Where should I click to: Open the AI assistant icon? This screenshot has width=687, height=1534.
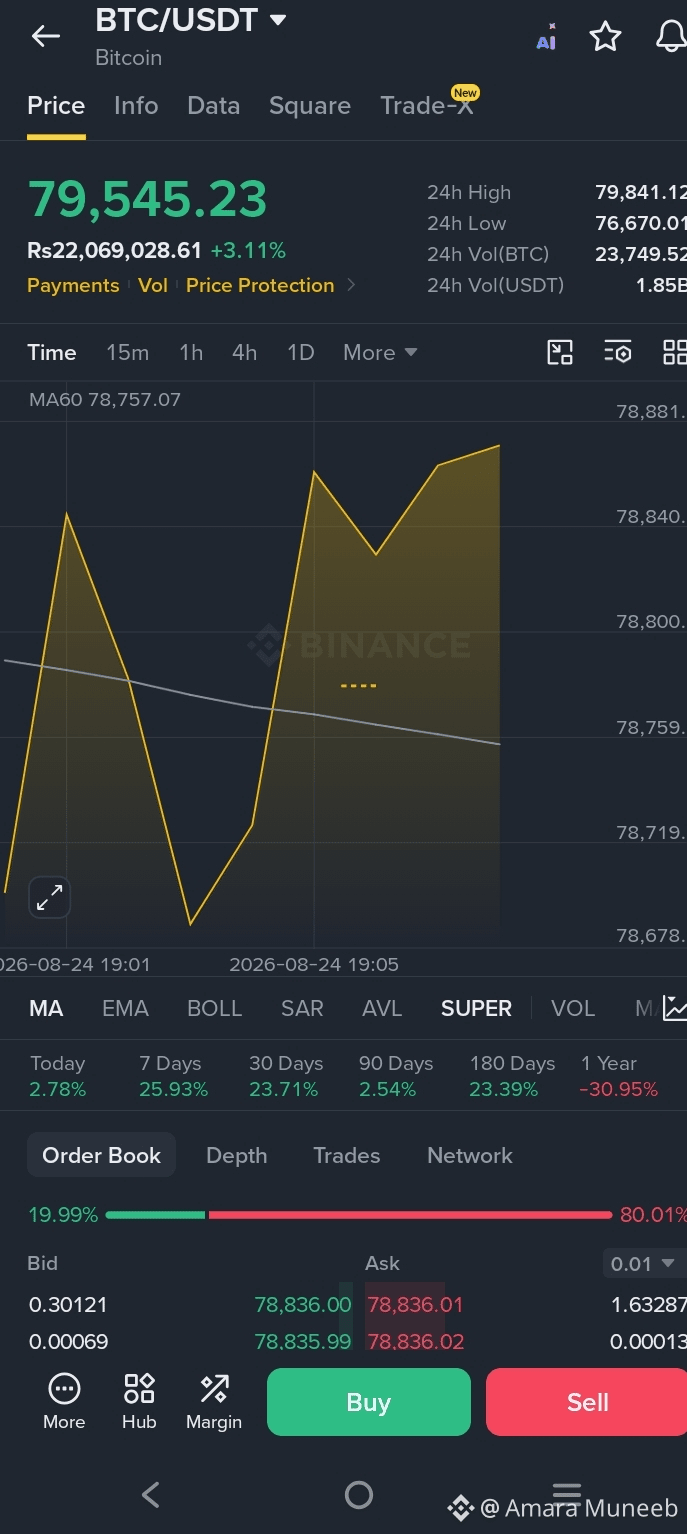[x=546, y=37]
